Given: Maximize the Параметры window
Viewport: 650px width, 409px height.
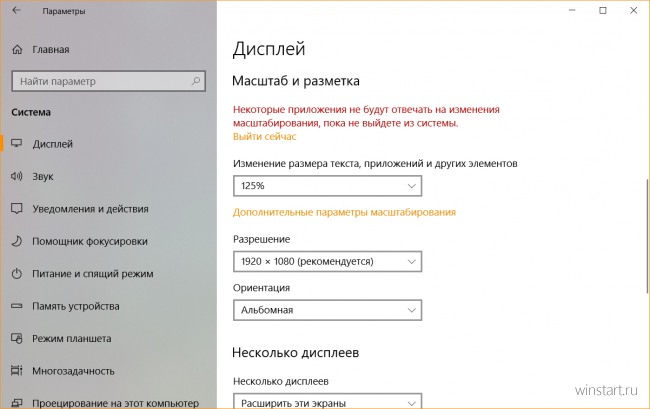Looking at the screenshot, I should 603,10.
